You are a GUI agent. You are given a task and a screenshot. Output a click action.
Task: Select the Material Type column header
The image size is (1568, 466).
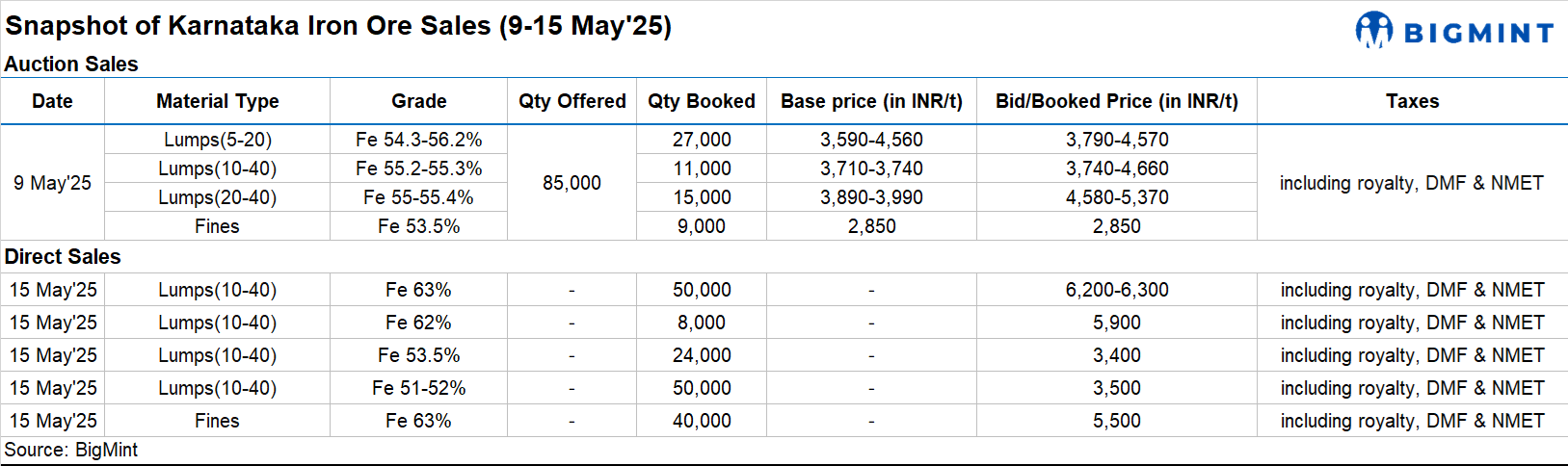point(217,101)
